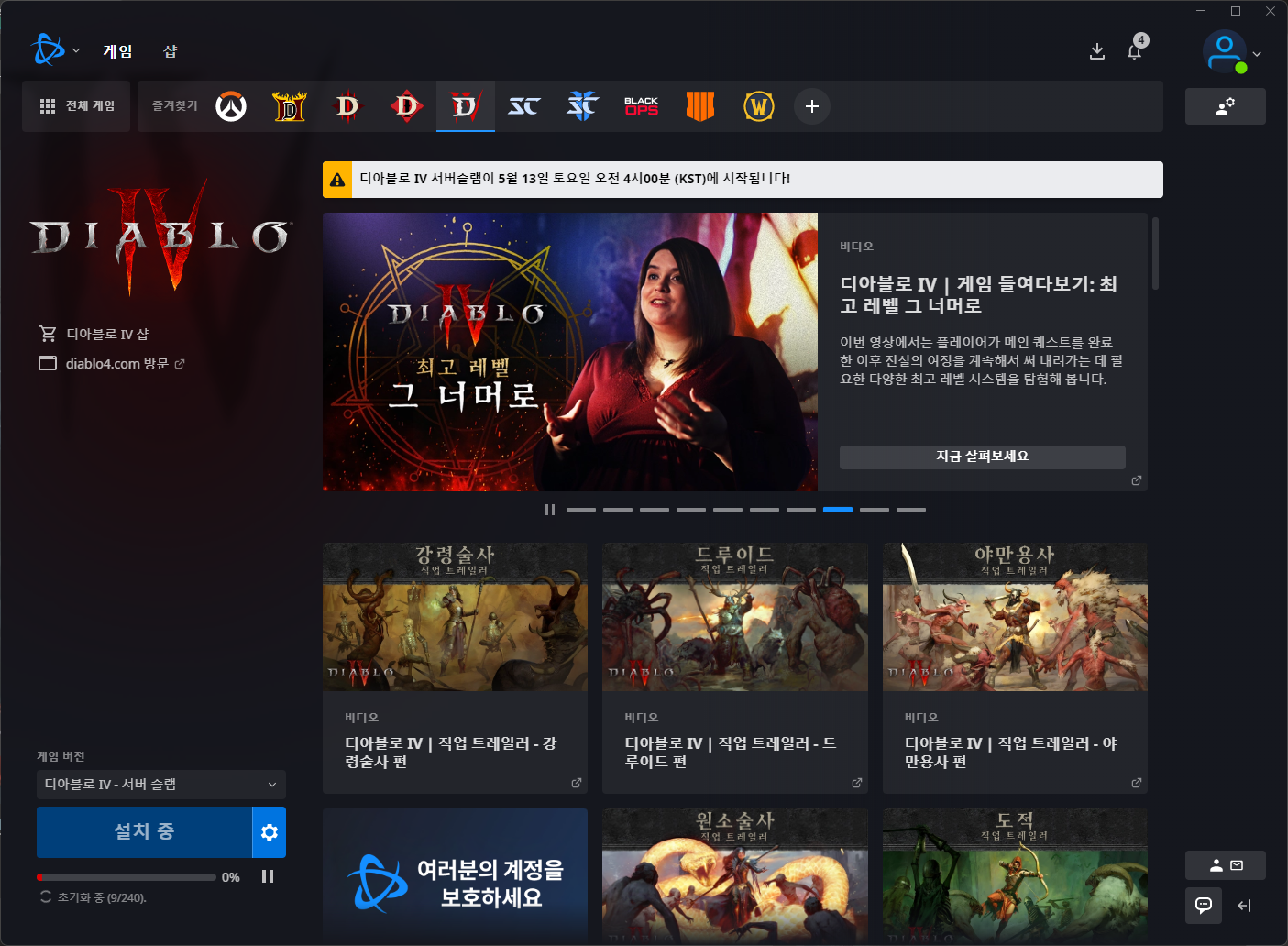Switch to the 게임 tab

click(x=117, y=51)
